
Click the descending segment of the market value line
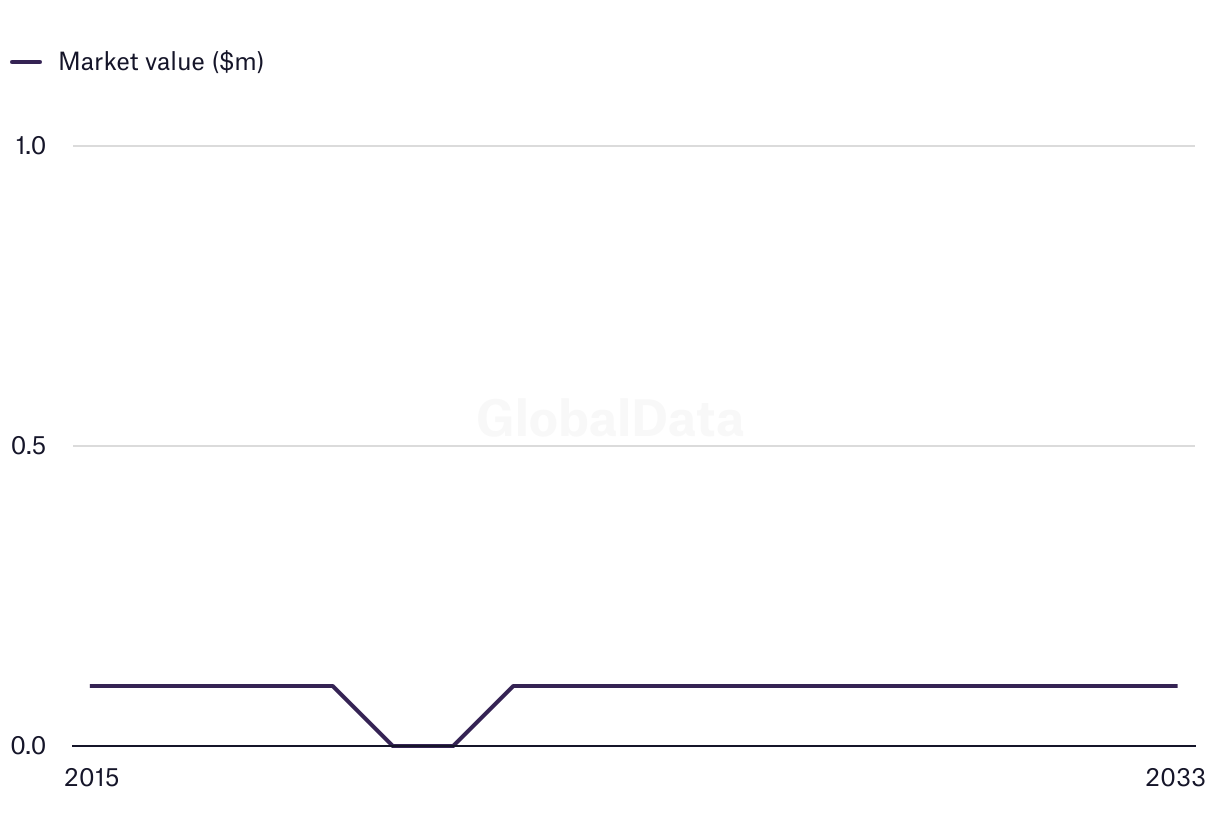click(x=362, y=716)
